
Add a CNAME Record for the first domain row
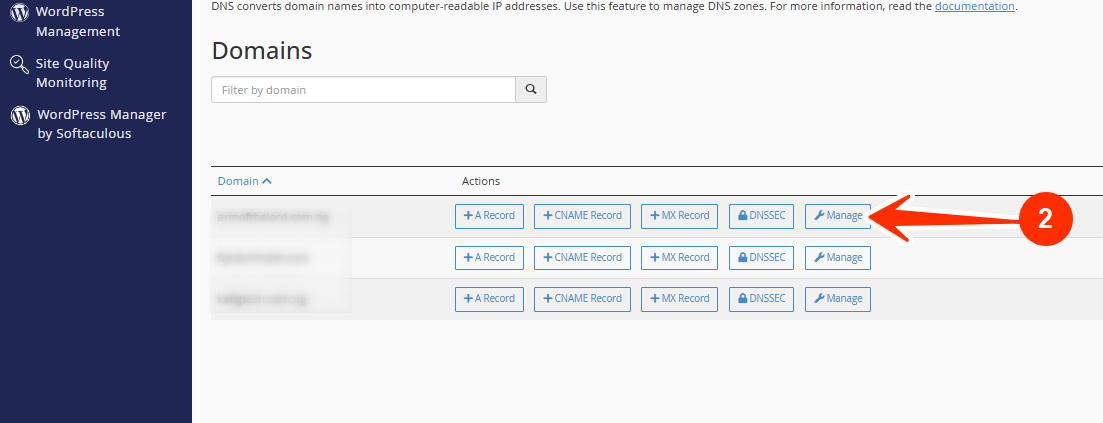(582, 215)
